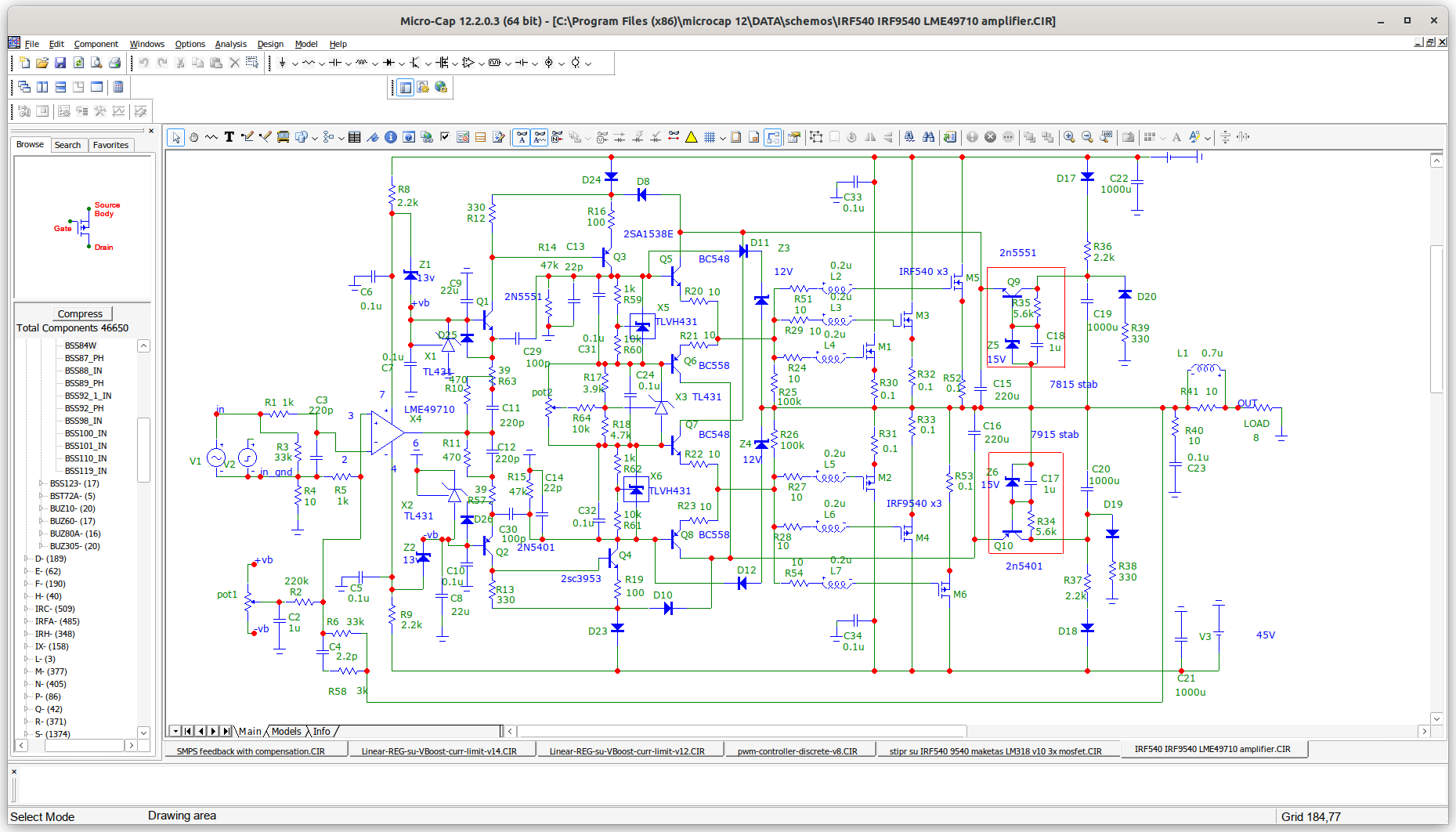Toggle node numbers display button

(x=558, y=137)
